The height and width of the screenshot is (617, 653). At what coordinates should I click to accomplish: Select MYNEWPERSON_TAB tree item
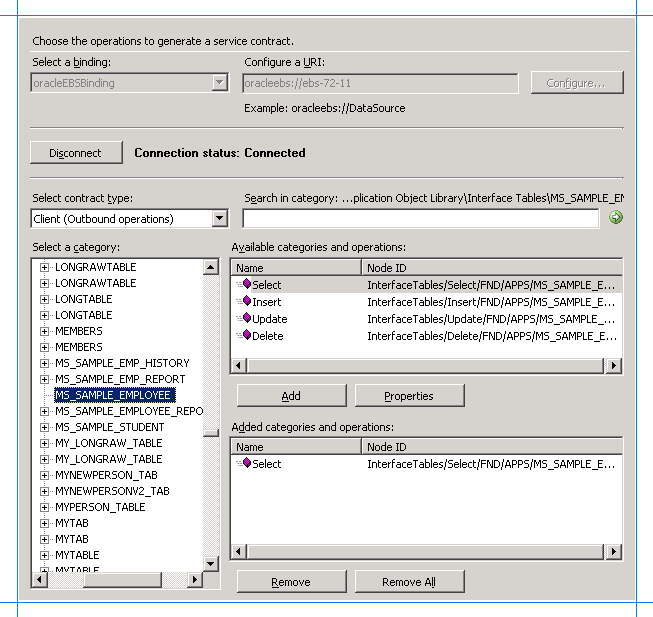(x=106, y=475)
